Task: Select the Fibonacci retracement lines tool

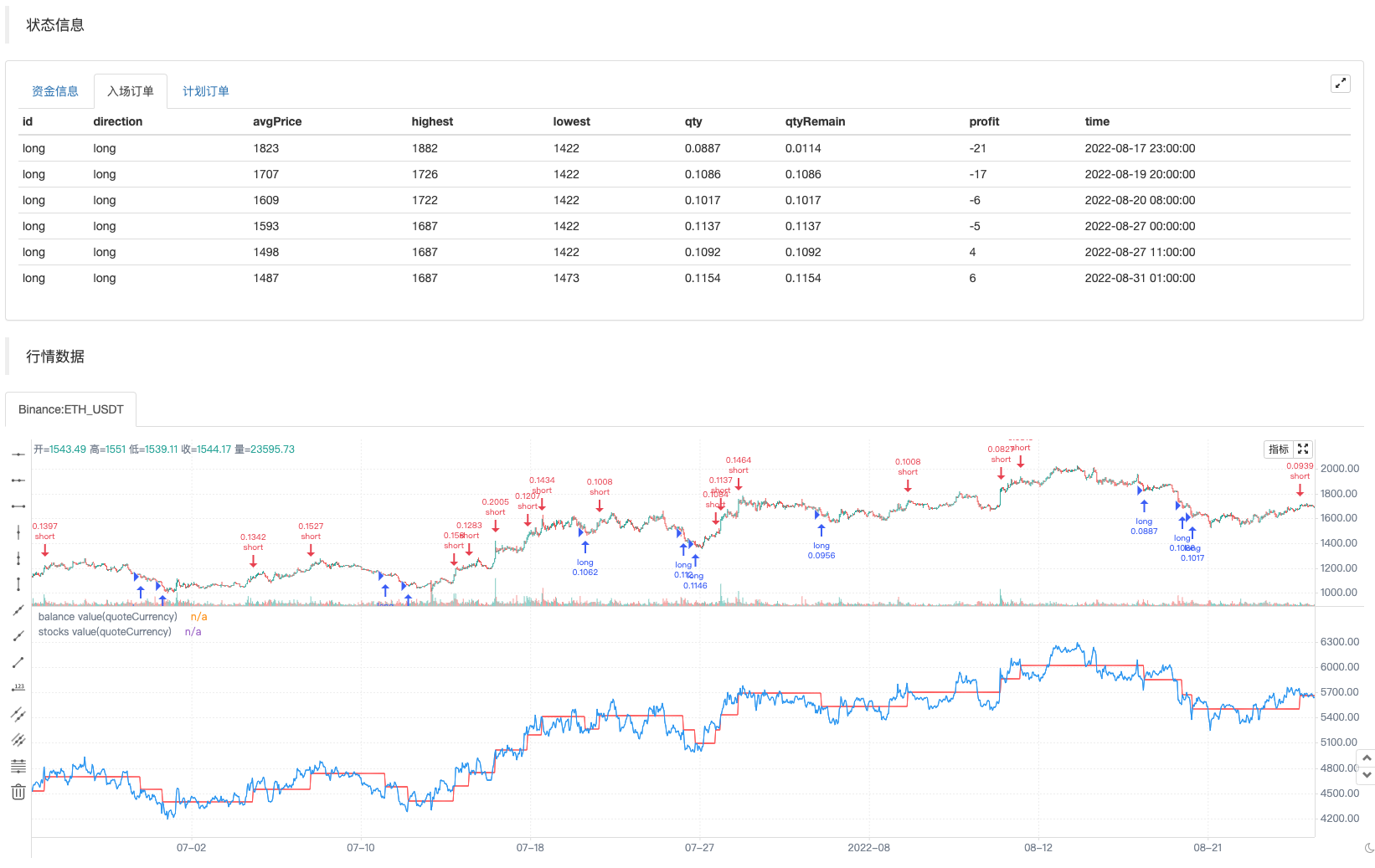Action: pos(18,766)
